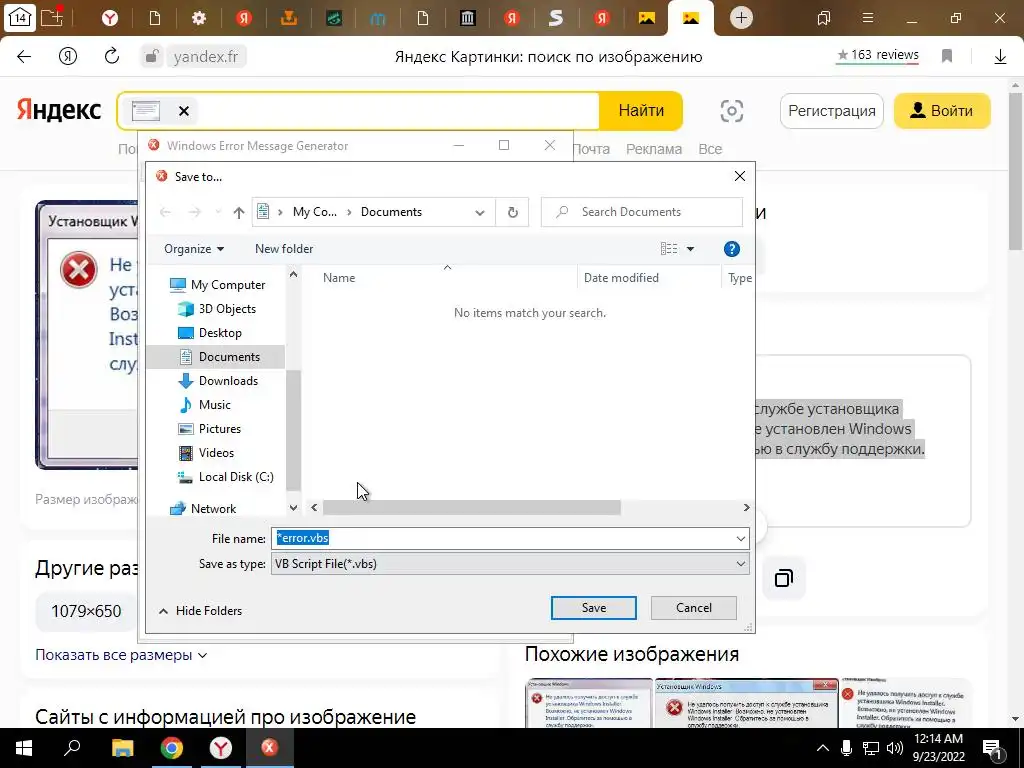Select the 1079×650 size option
Screen dimensions: 1024x768
tap(86, 611)
